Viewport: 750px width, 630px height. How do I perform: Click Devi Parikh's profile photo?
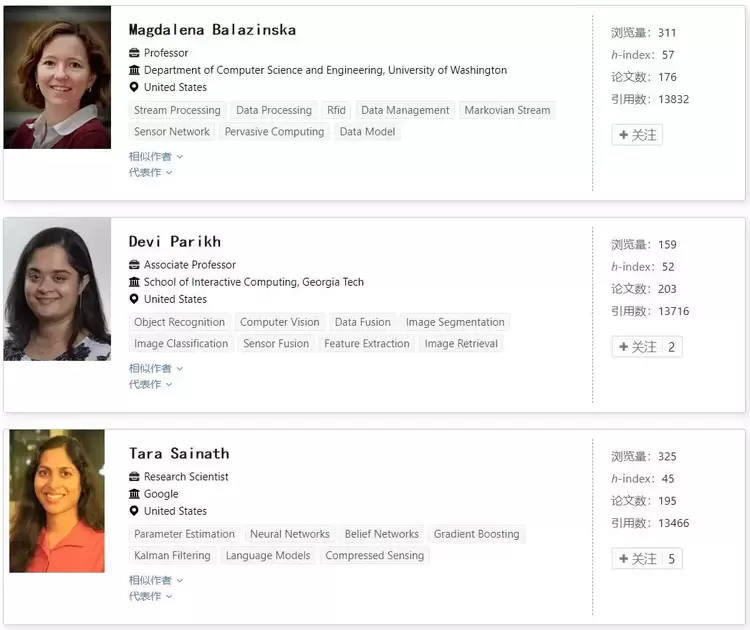[x=57, y=289]
